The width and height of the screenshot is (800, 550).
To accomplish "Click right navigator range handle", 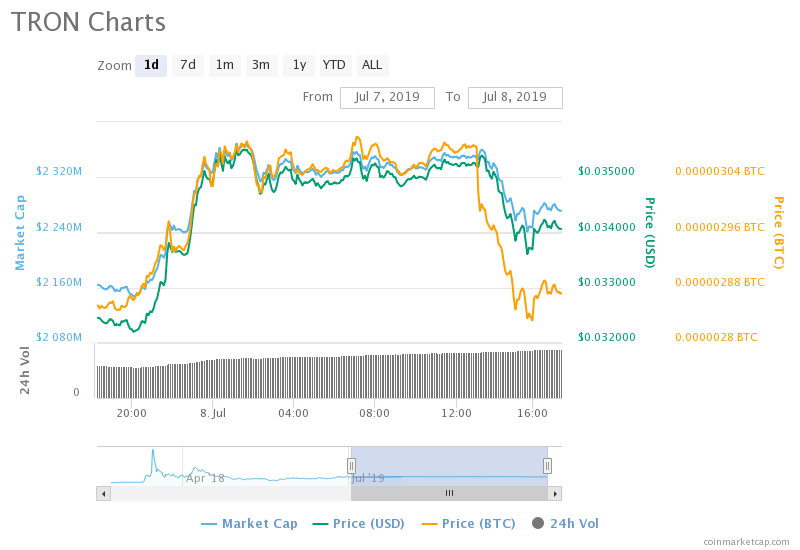I will point(547,465).
